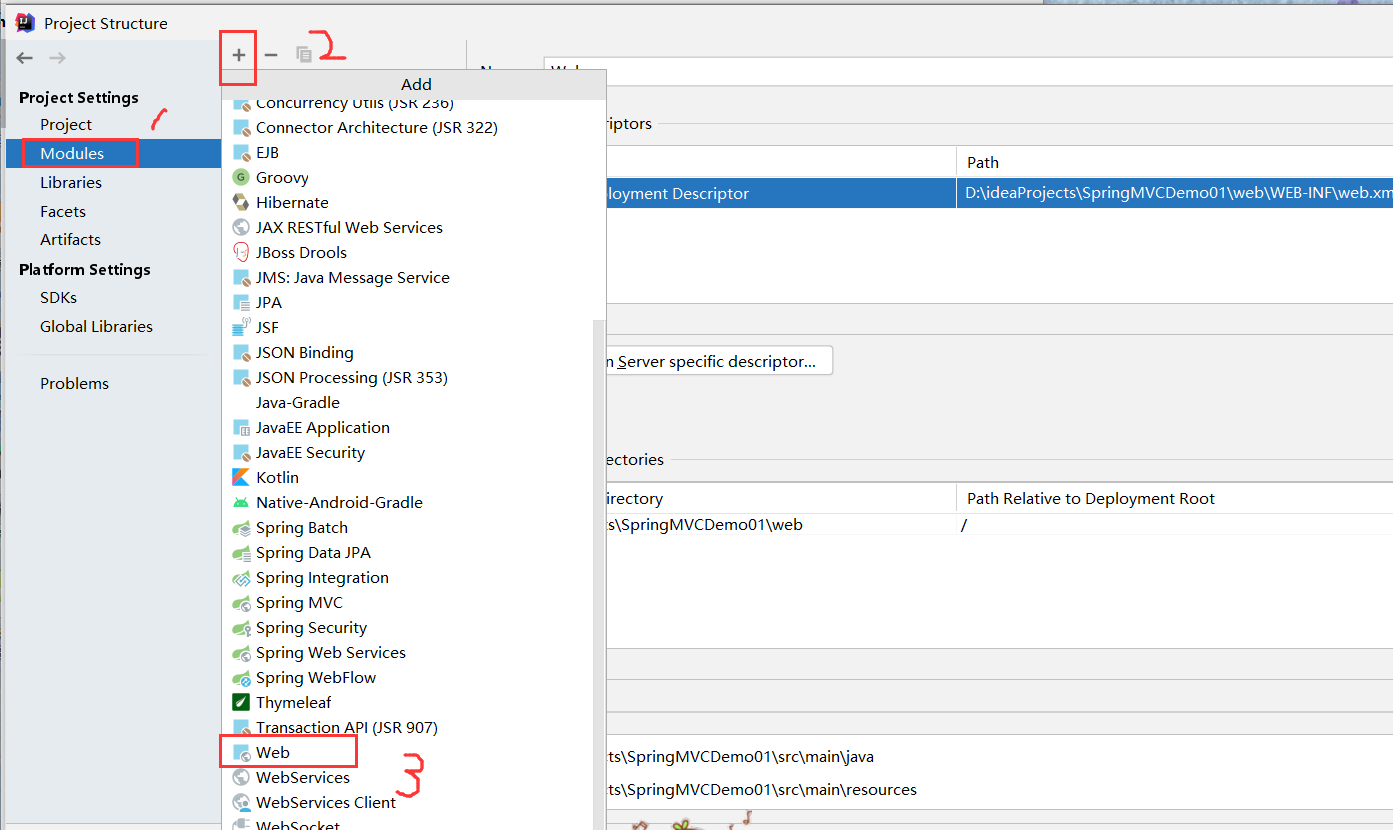Click the JavaEE Application icon

[x=241, y=428]
